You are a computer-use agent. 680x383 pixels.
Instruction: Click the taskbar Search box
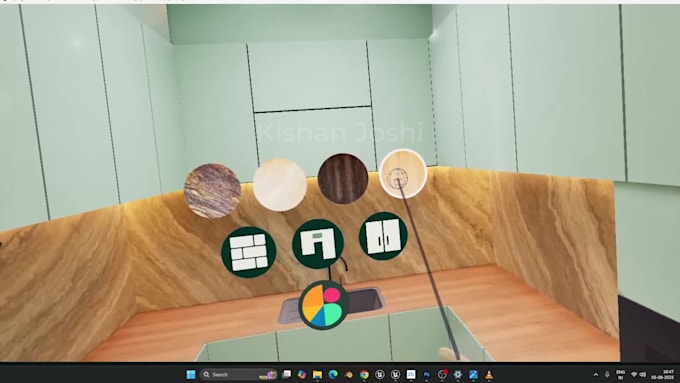click(239, 374)
